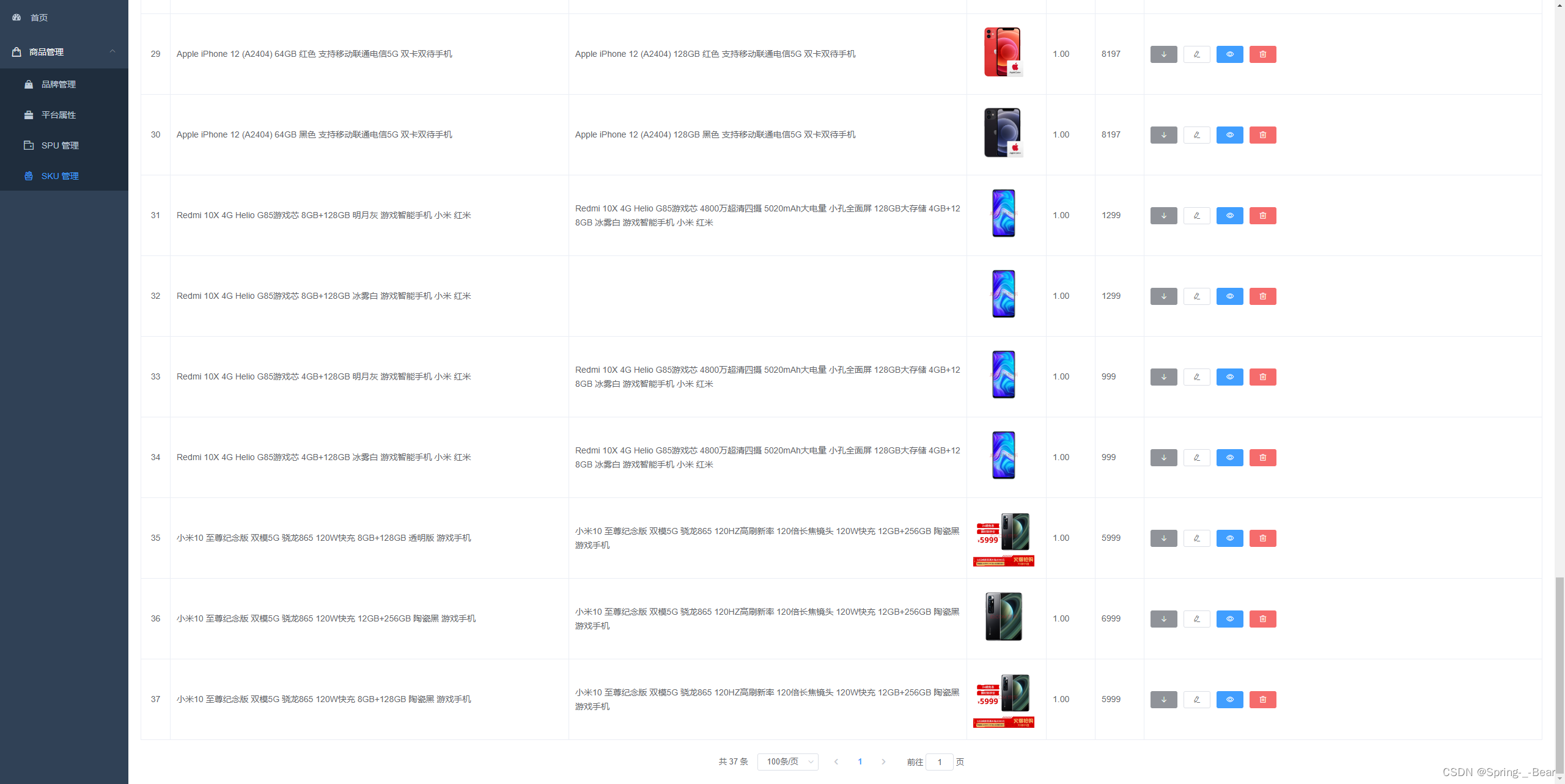Viewport: 1565px width, 784px height.
Task: View details of row 37 via eye icon
Action: 1229,700
